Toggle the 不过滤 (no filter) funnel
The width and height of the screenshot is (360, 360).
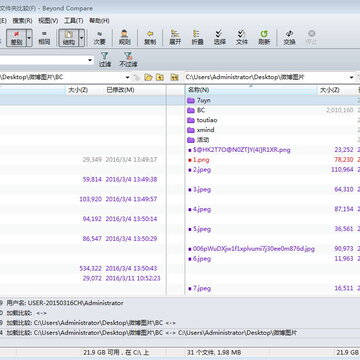[x=128, y=60]
